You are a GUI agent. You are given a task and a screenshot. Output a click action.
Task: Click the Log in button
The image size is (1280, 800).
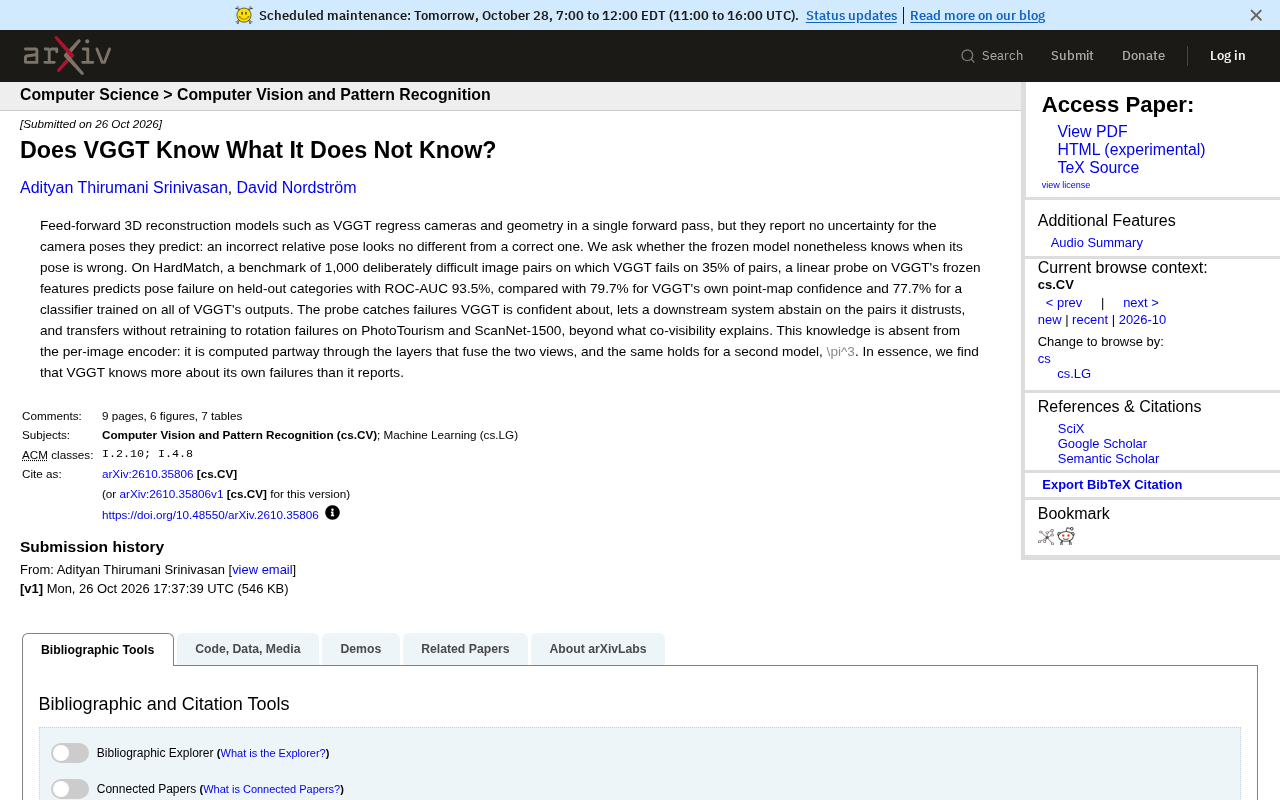(1228, 56)
